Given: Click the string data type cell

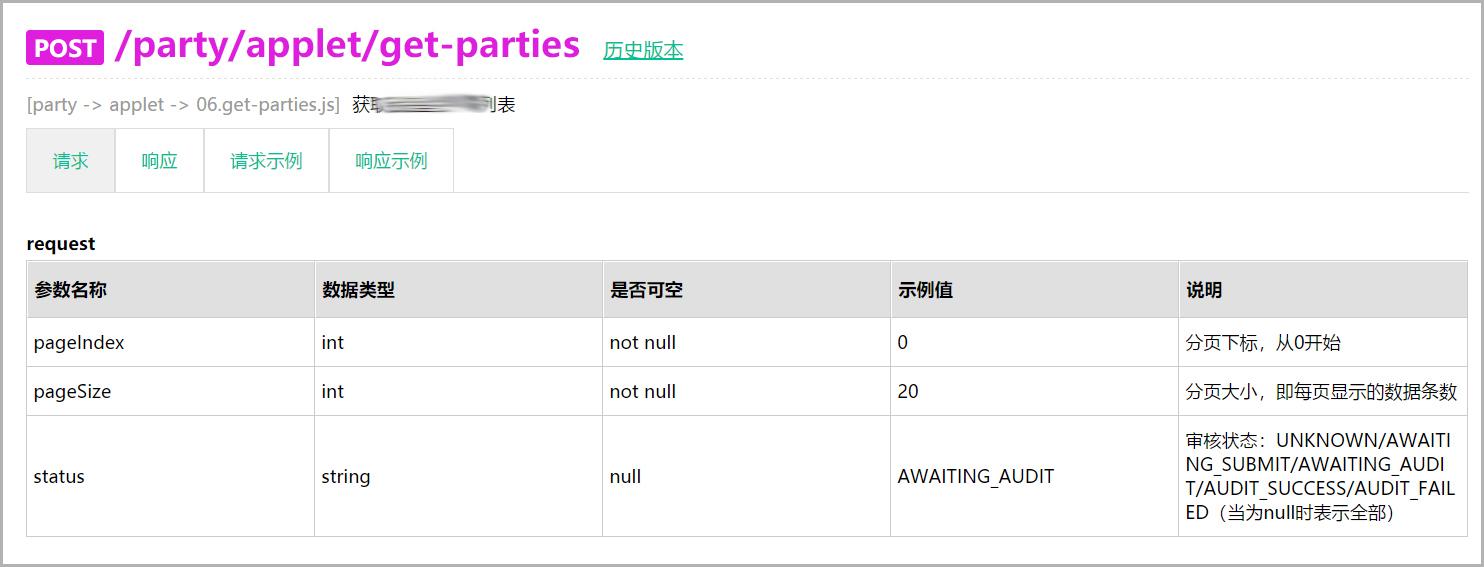Looking at the screenshot, I should pyautogui.click(x=346, y=477).
